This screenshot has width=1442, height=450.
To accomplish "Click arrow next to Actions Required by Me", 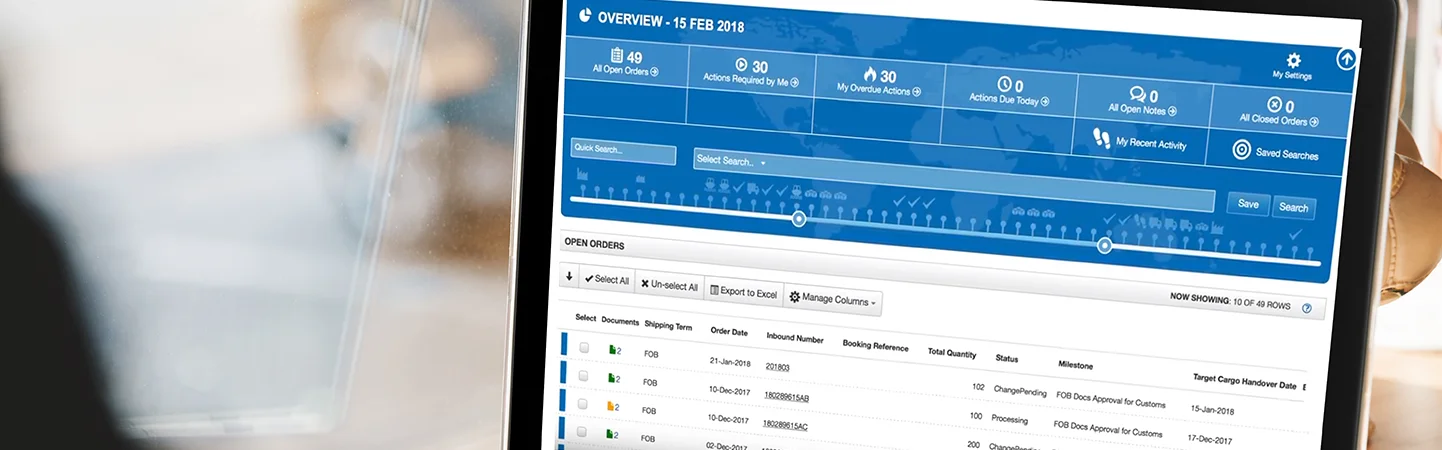I will pos(795,82).
